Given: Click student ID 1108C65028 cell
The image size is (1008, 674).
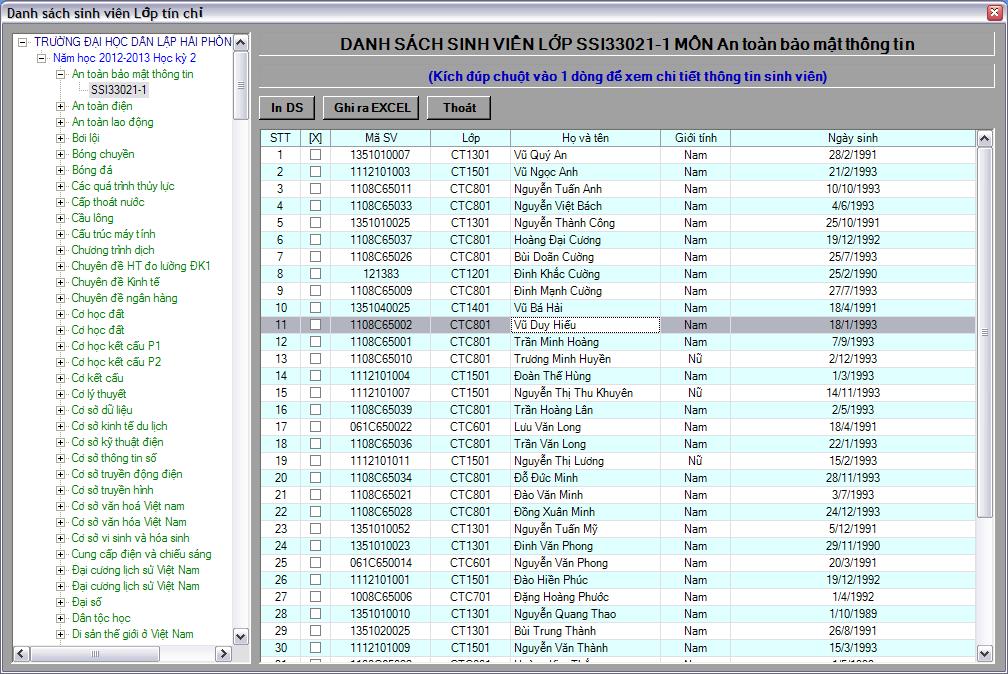Looking at the screenshot, I should 380,512.
